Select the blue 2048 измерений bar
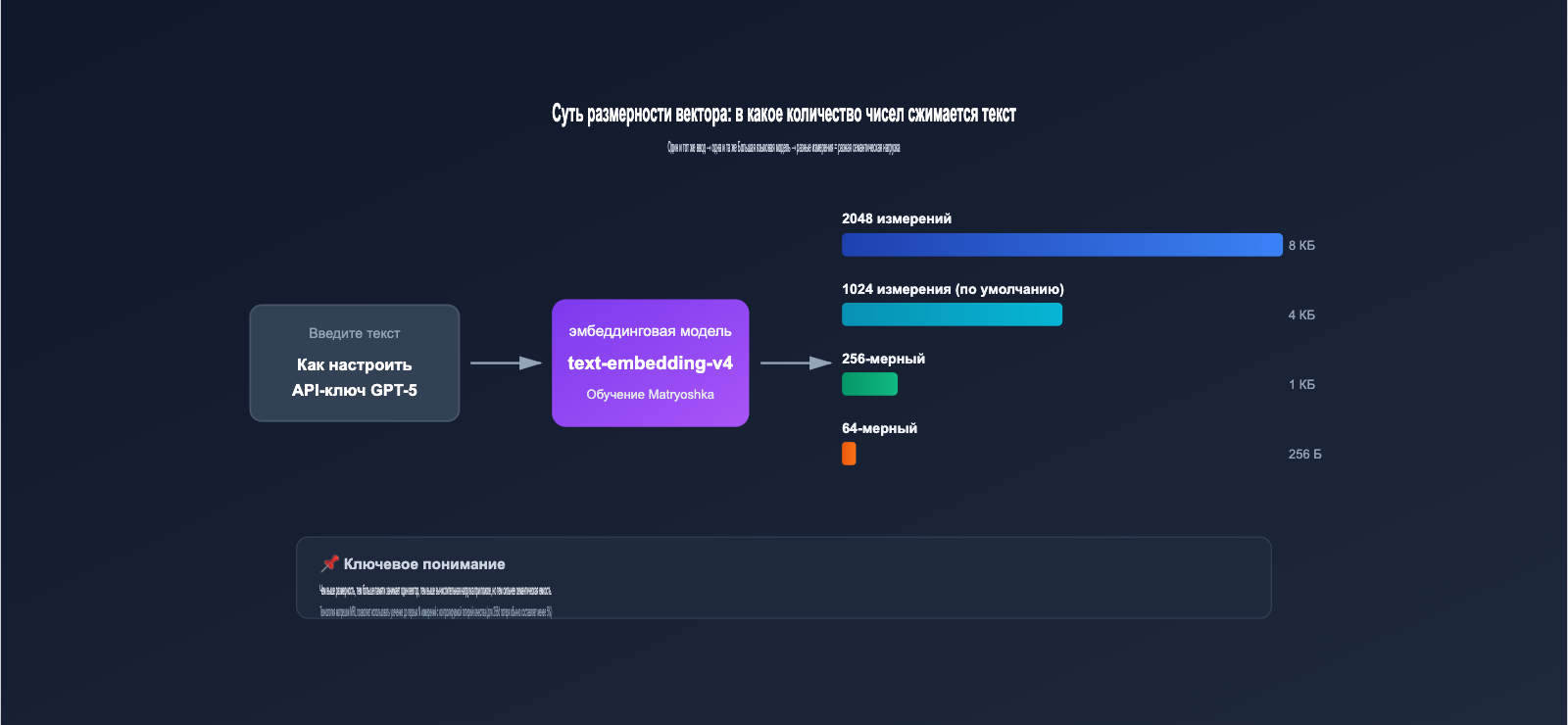 1062,245
